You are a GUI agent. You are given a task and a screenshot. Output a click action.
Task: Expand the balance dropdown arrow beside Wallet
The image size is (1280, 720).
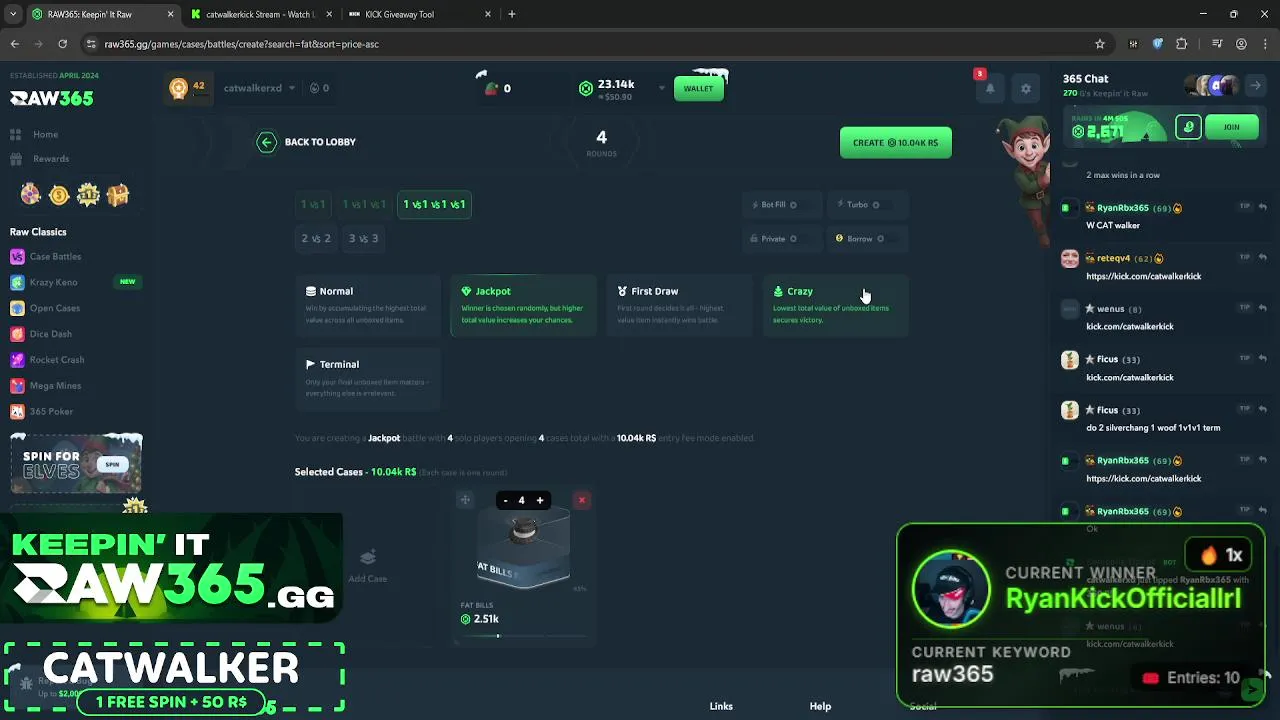click(x=661, y=88)
